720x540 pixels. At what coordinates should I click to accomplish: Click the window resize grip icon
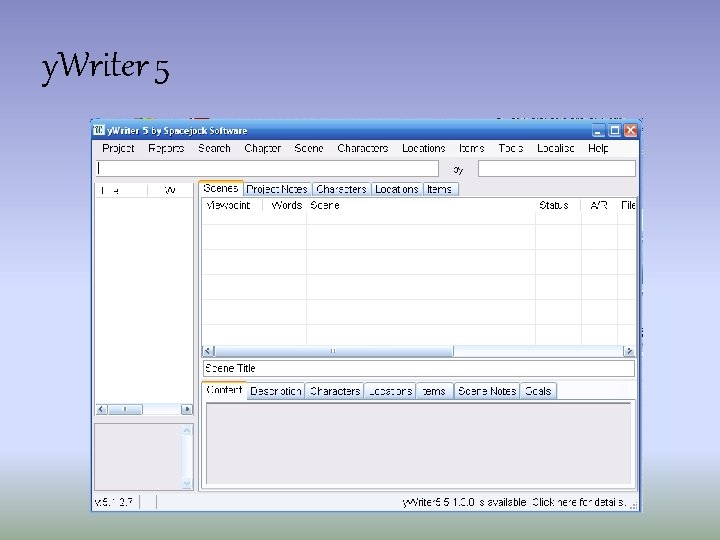tap(634, 506)
